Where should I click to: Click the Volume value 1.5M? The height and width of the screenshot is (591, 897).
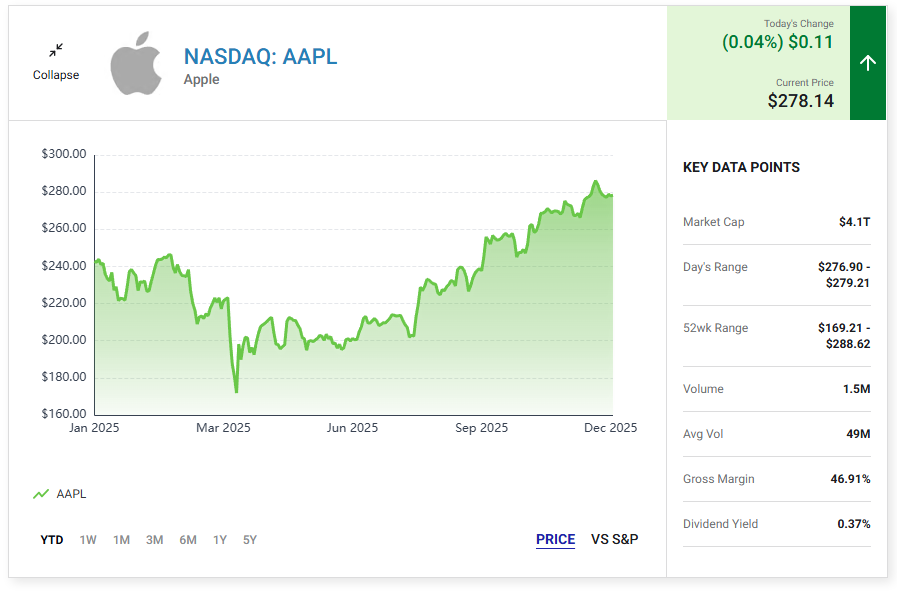[856, 389]
